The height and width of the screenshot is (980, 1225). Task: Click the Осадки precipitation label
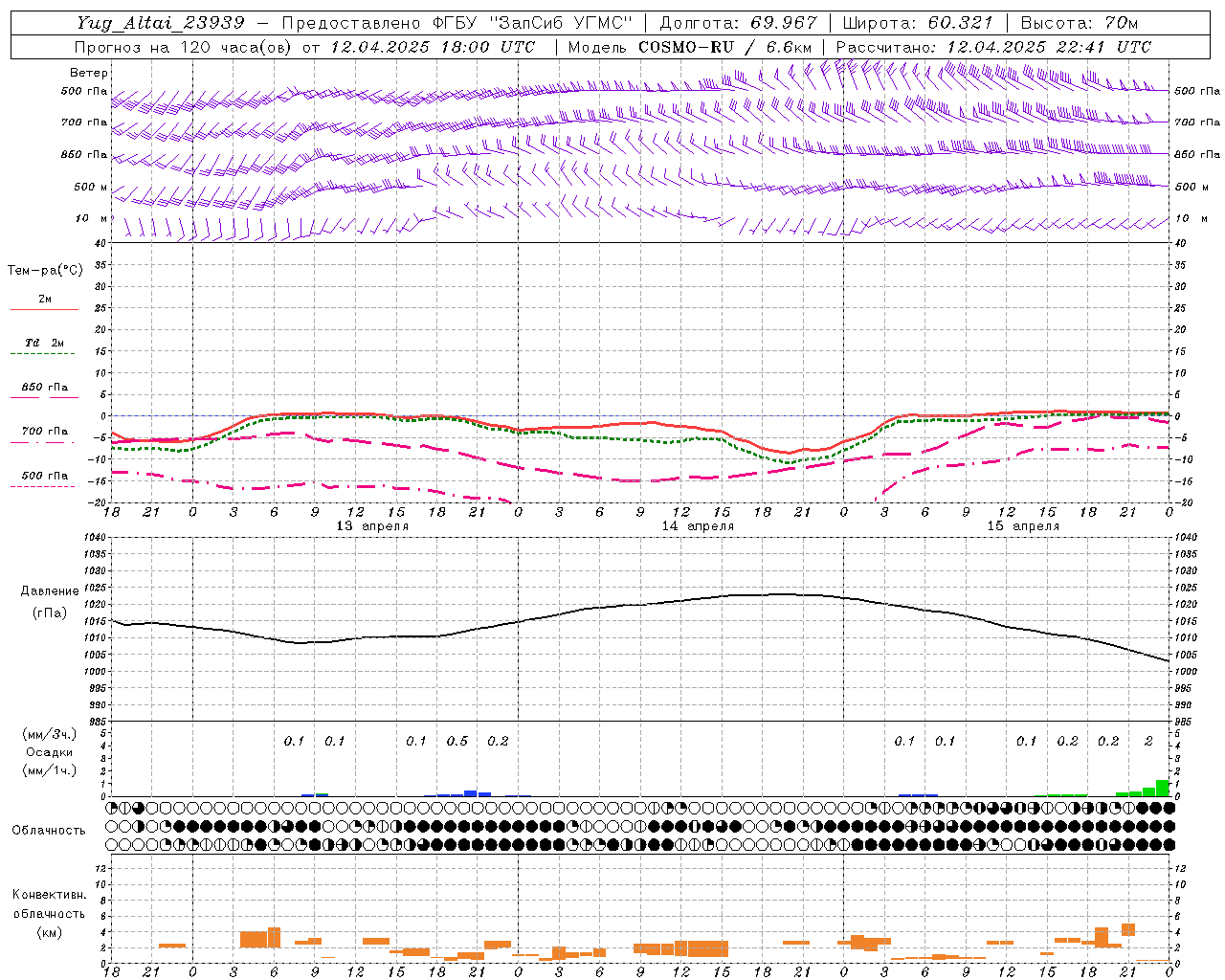click(x=49, y=752)
